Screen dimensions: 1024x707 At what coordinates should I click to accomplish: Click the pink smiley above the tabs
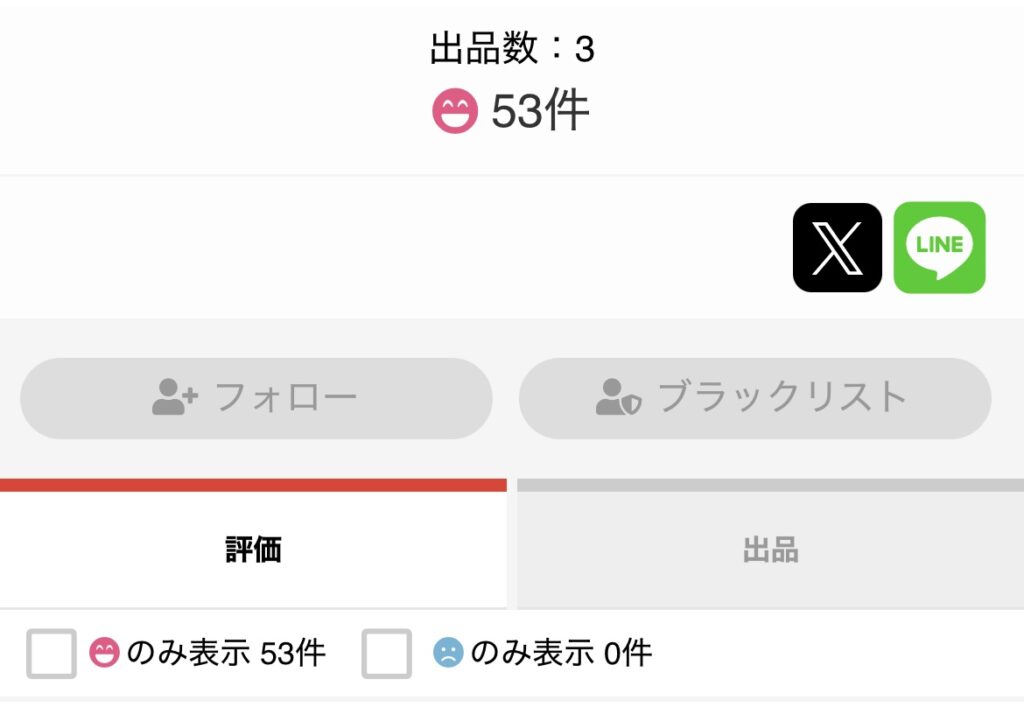point(455,112)
